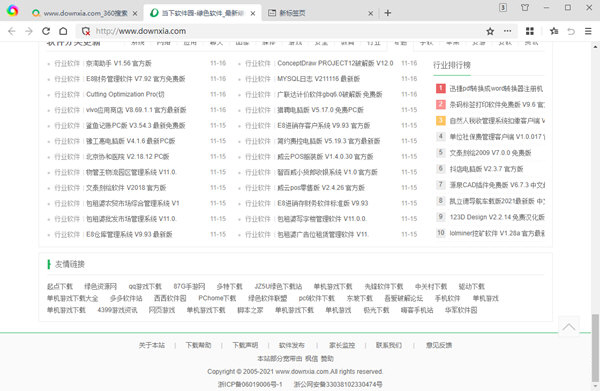
Task: Open the address bar more options dots
Action: pyautogui.click(x=507, y=31)
